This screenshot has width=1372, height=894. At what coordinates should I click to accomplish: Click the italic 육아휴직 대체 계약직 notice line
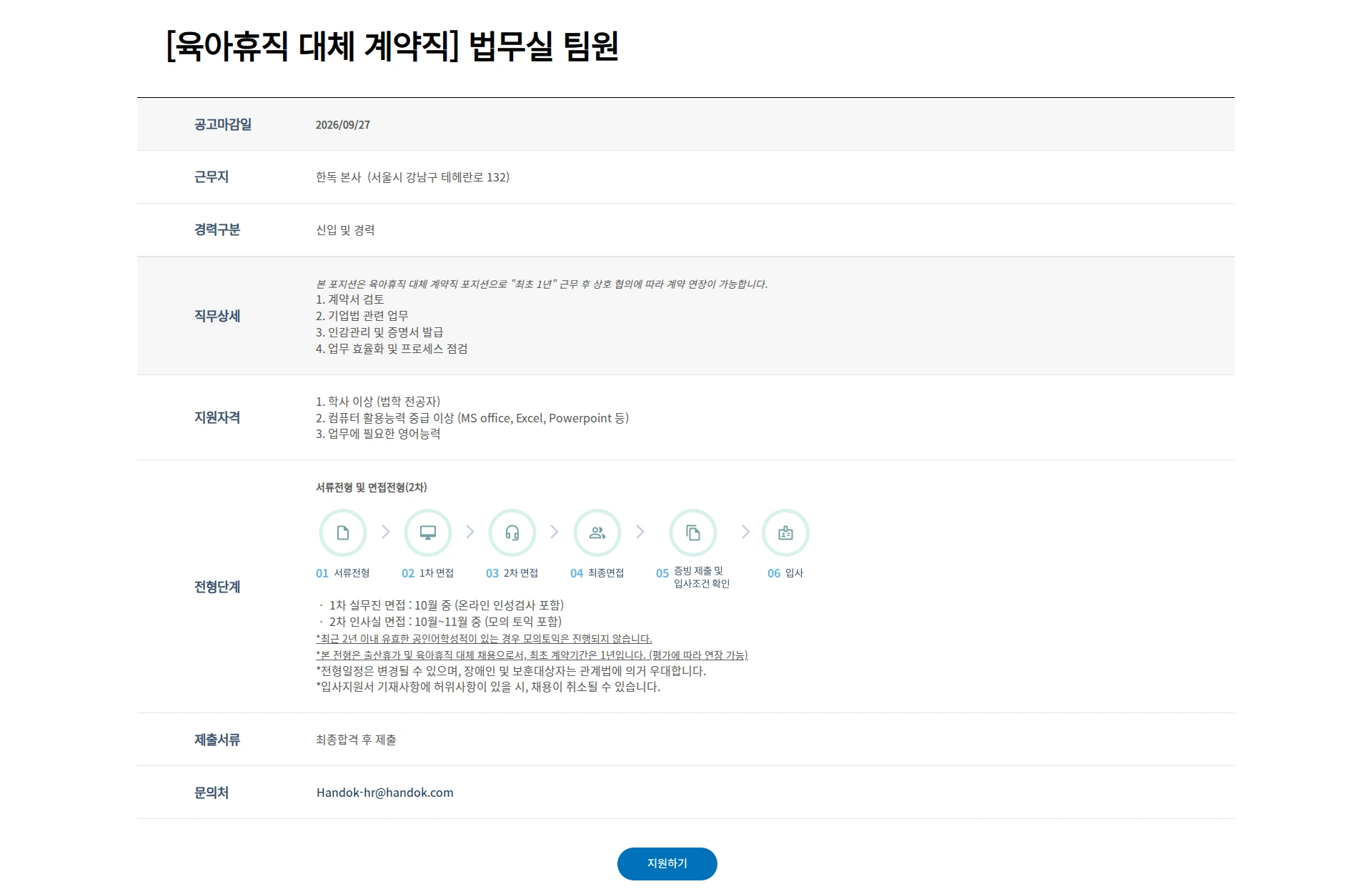click(x=542, y=284)
